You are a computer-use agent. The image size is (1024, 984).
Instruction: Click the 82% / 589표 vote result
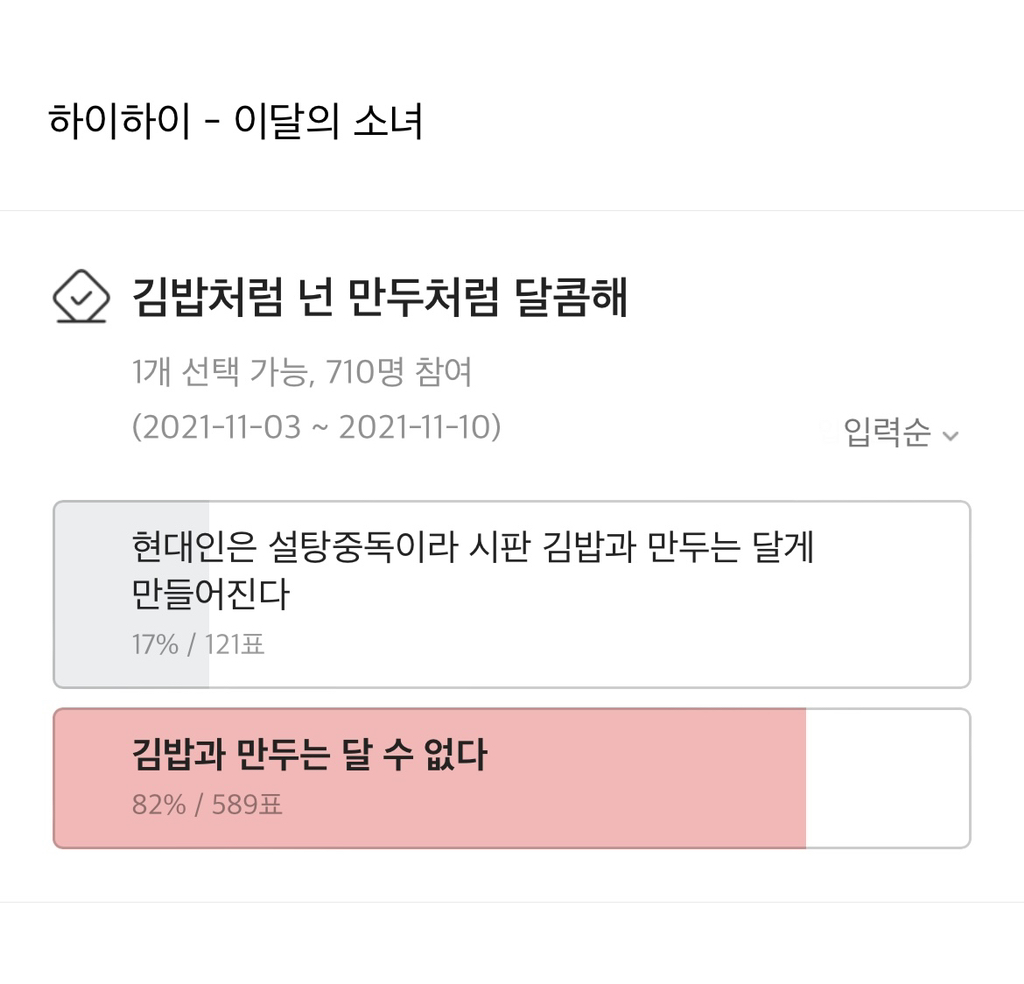coord(207,805)
